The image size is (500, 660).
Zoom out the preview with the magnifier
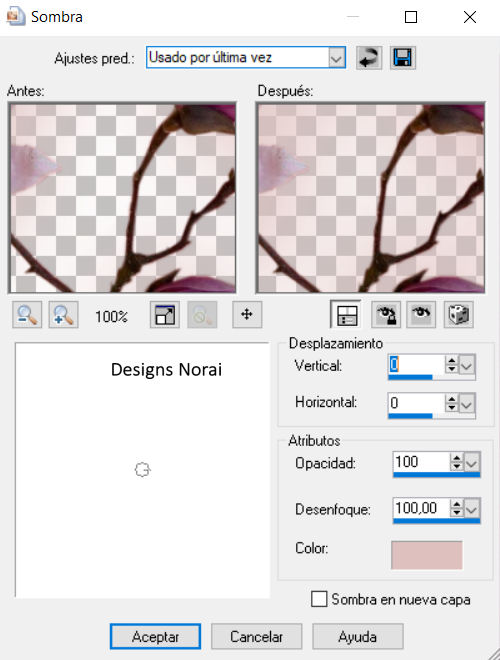pyautogui.click(x=27, y=314)
